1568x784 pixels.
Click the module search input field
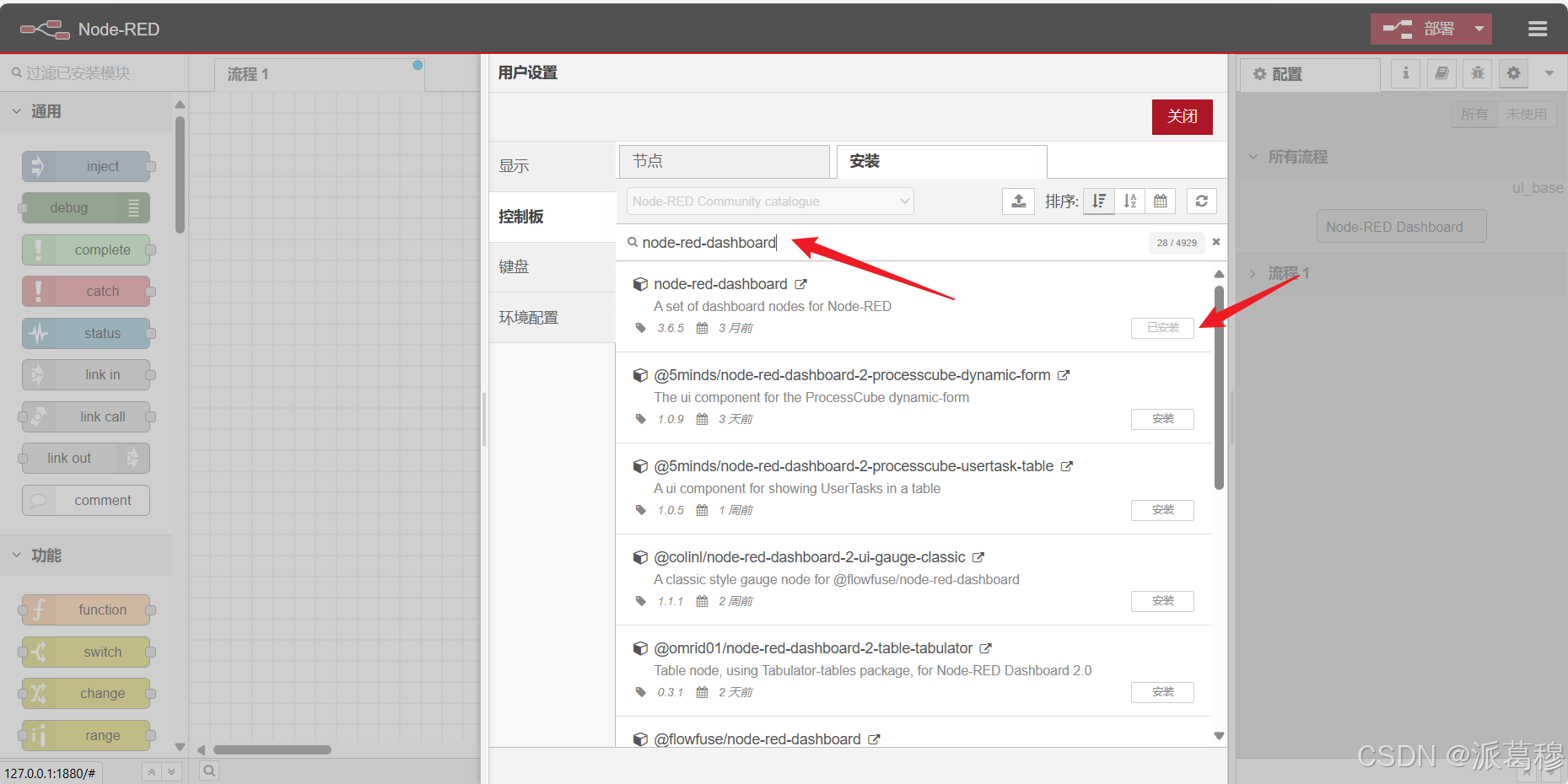point(886,243)
